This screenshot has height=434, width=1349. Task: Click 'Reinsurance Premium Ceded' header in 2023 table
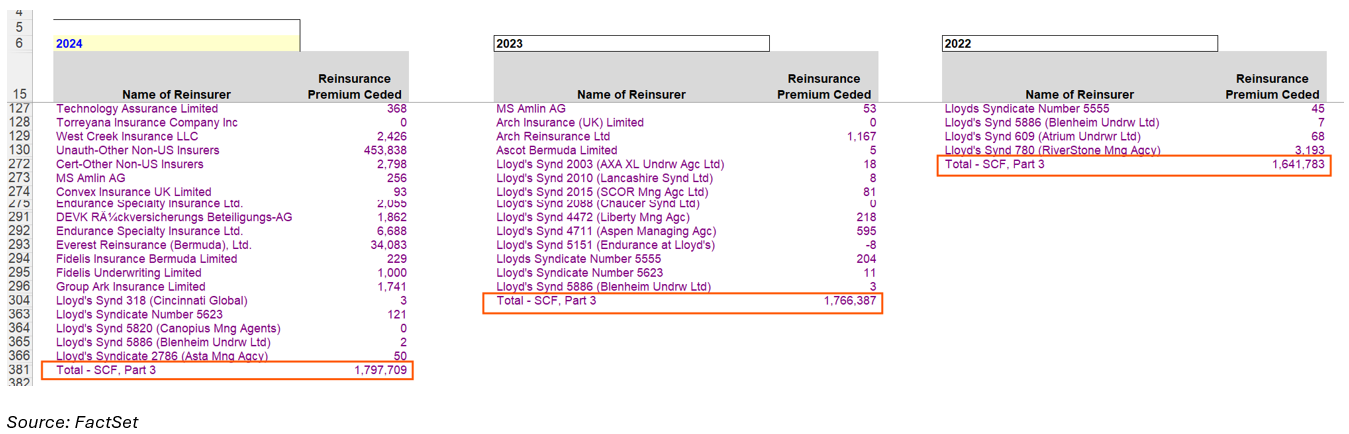tap(824, 86)
